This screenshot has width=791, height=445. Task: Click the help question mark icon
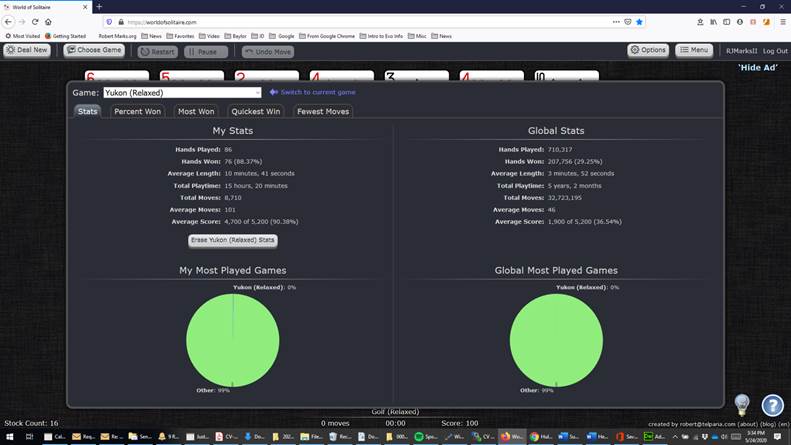[x=772, y=405]
